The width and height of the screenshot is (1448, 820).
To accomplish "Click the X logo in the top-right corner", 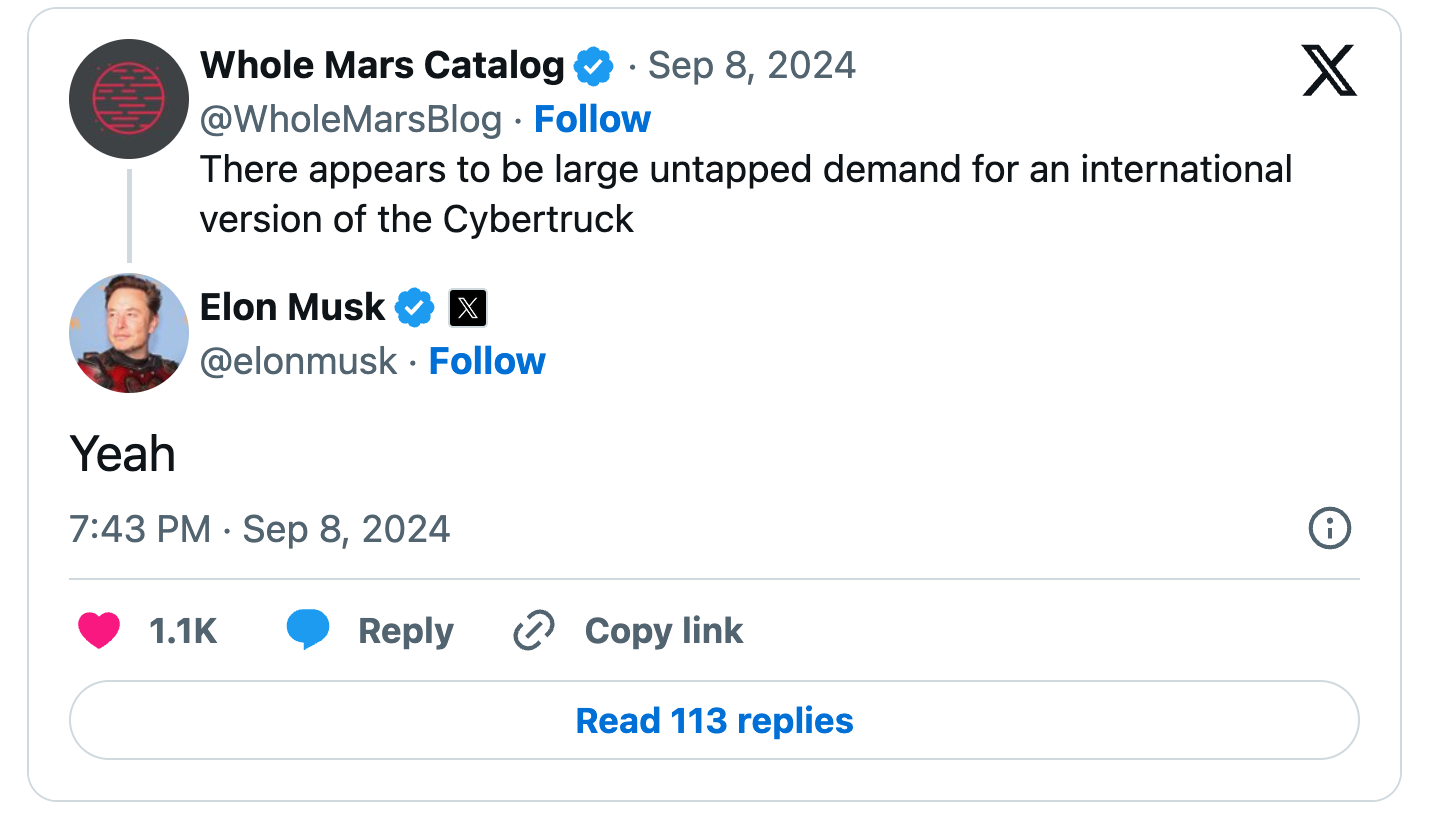I will point(1329,71).
